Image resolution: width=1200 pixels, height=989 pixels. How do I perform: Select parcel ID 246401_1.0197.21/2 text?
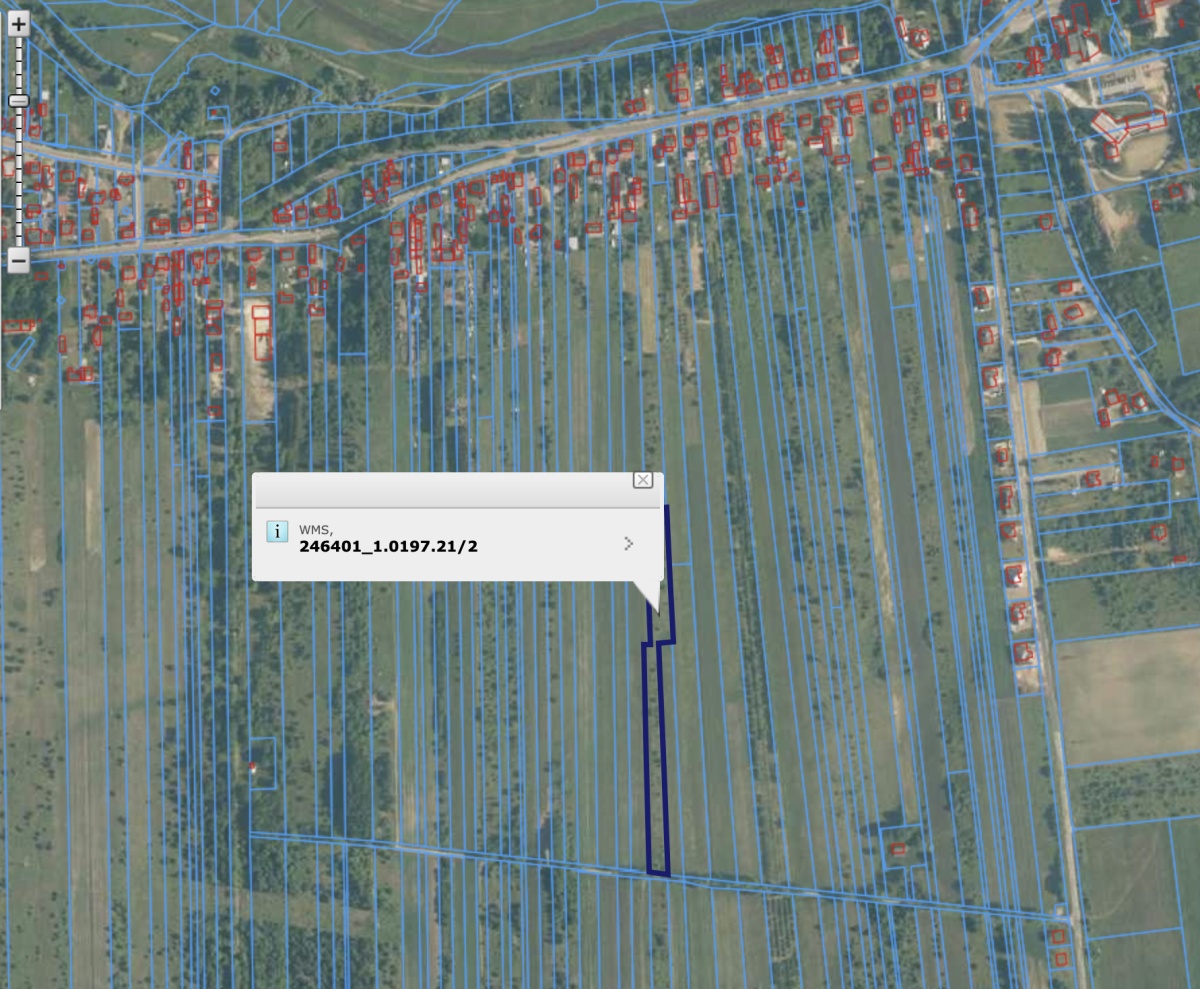(x=388, y=546)
